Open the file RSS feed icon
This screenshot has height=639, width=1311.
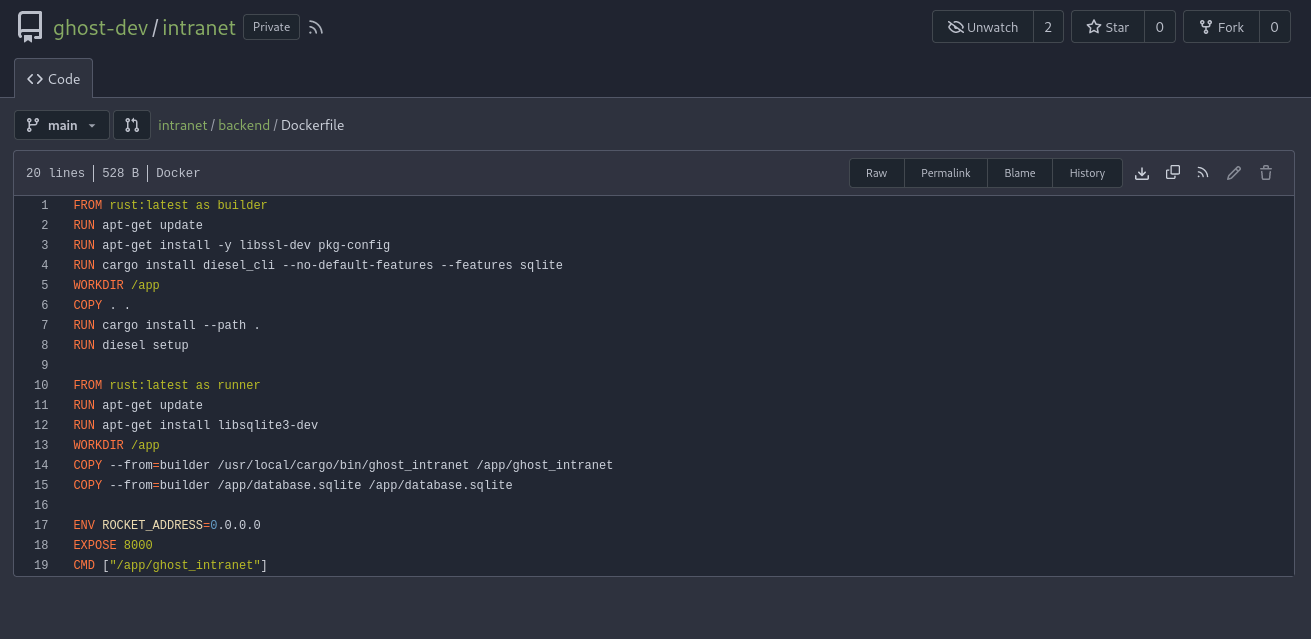pyautogui.click(x=1203, y=173)
